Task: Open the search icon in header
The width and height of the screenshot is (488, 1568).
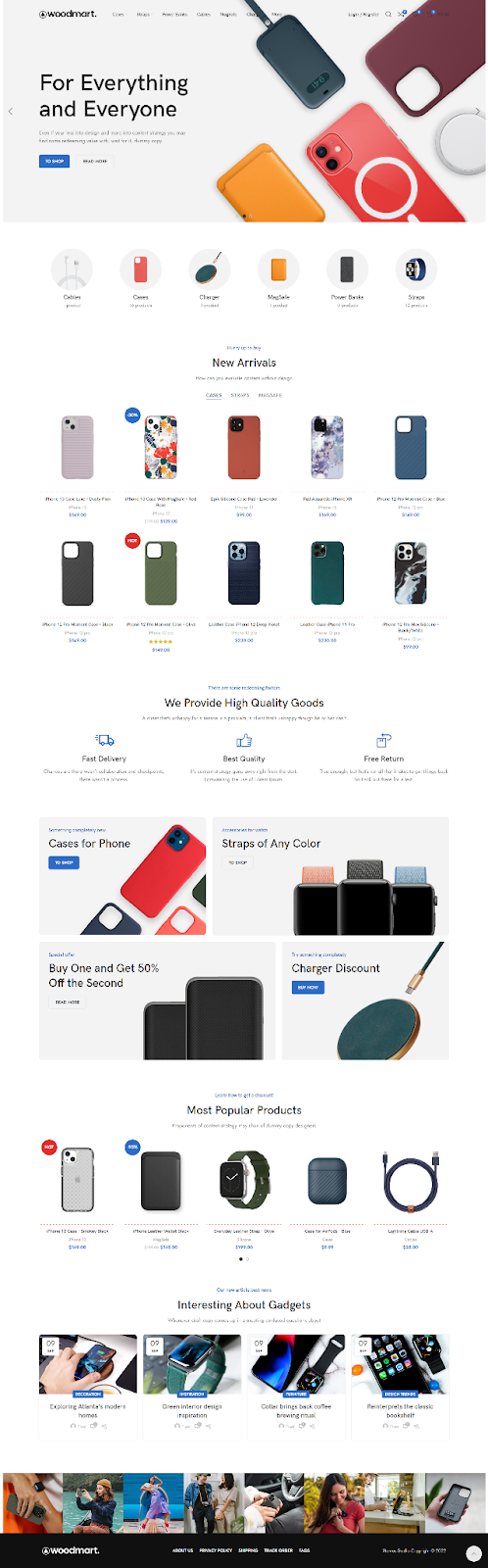Action: pos(388,15)
